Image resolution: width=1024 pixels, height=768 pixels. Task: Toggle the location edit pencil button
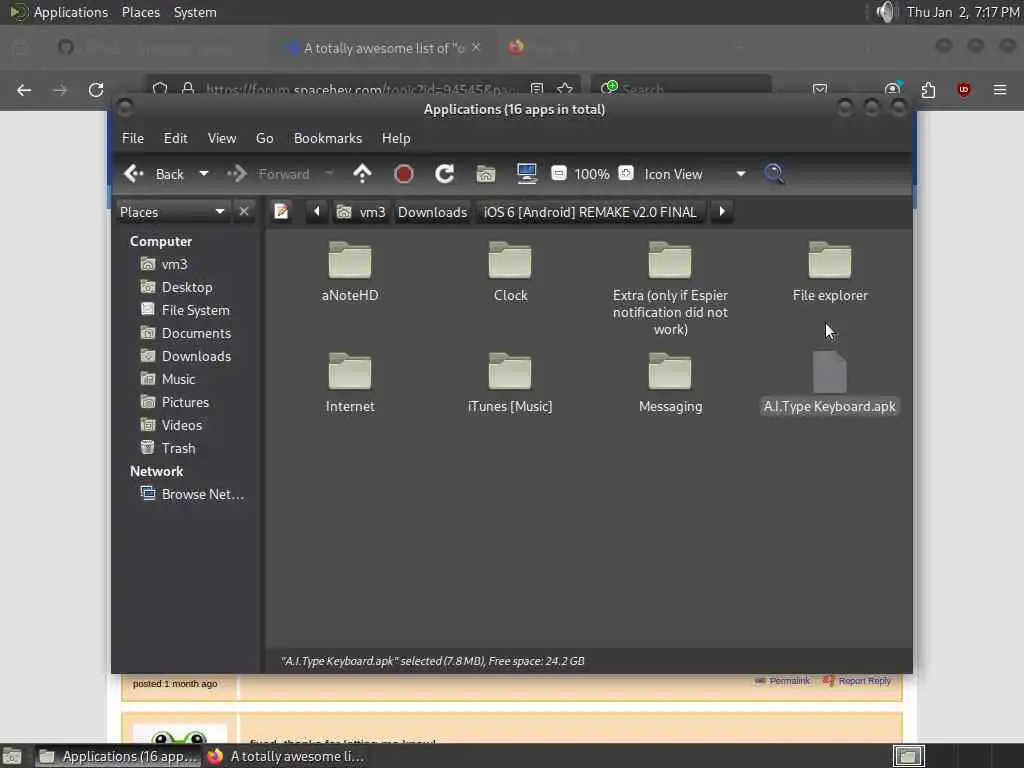tap(281, 212)
